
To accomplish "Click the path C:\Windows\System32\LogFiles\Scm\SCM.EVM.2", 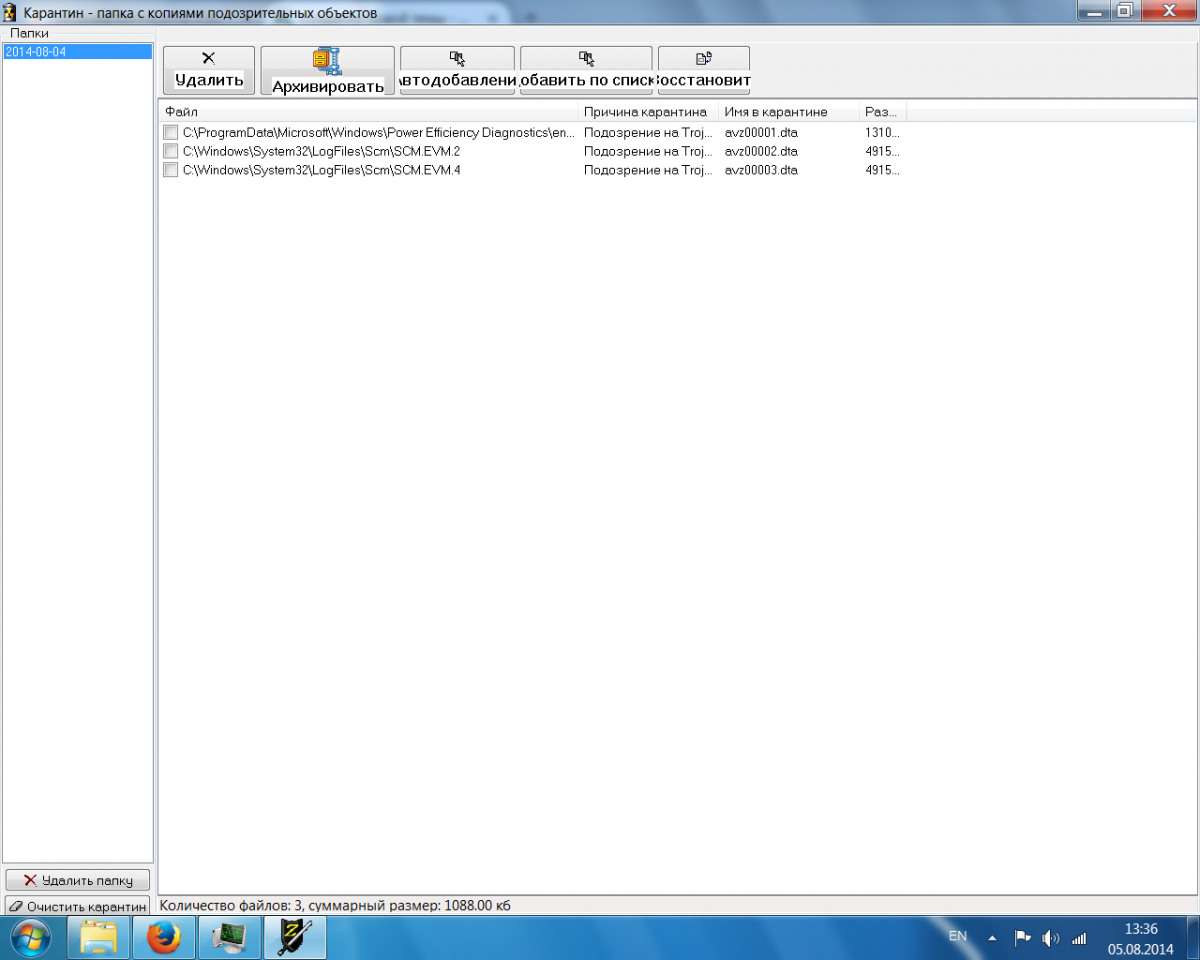I will point(321,151).
